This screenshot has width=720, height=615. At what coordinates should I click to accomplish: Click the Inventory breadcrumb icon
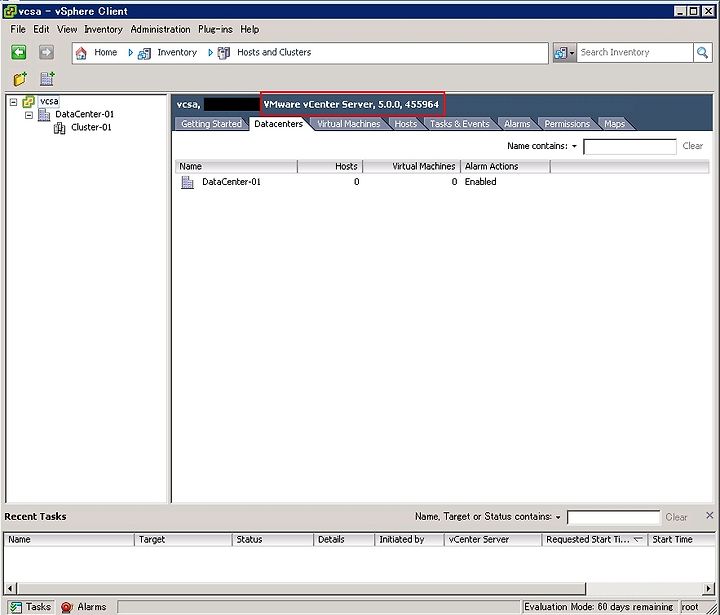coord(144,53)
